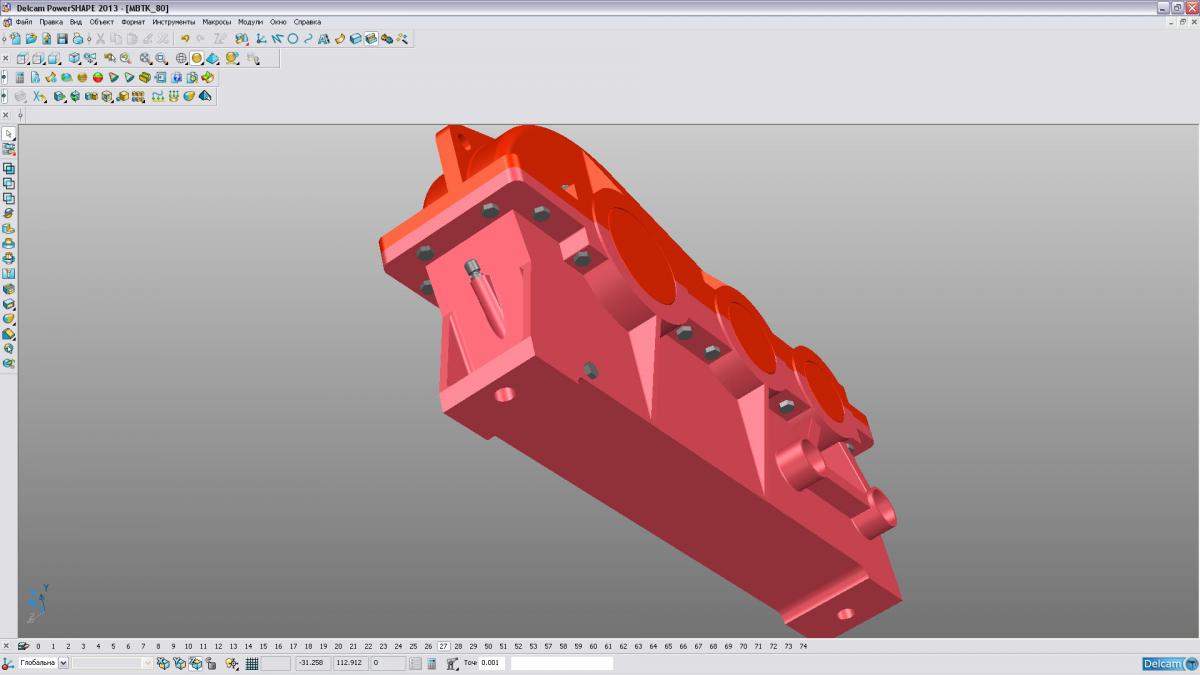This screenshot has width=1200, height=675.
Task: Toggle level 74 on level bar
Action: pyautogui.click(x=803, y=646)
